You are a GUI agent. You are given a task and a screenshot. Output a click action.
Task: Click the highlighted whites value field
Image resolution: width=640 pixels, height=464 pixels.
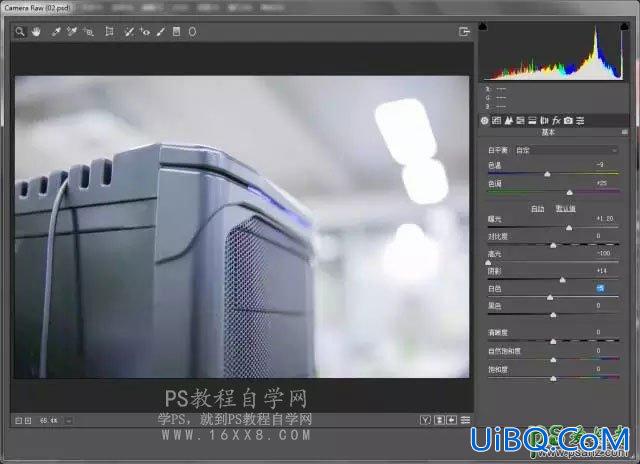tap(600, 288)
